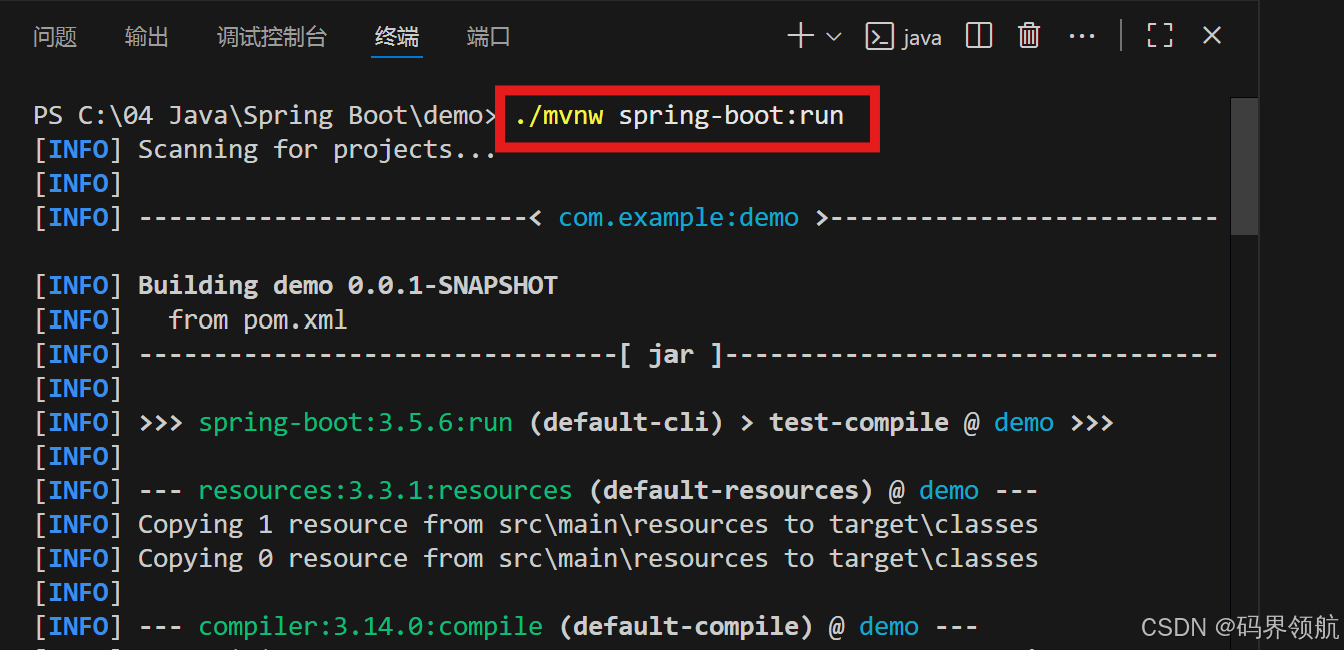The width and height of the screenshot is (1344, 650).
Task: Switch to the 输出 (Output) tab
Action: click(x=147, y=37)
